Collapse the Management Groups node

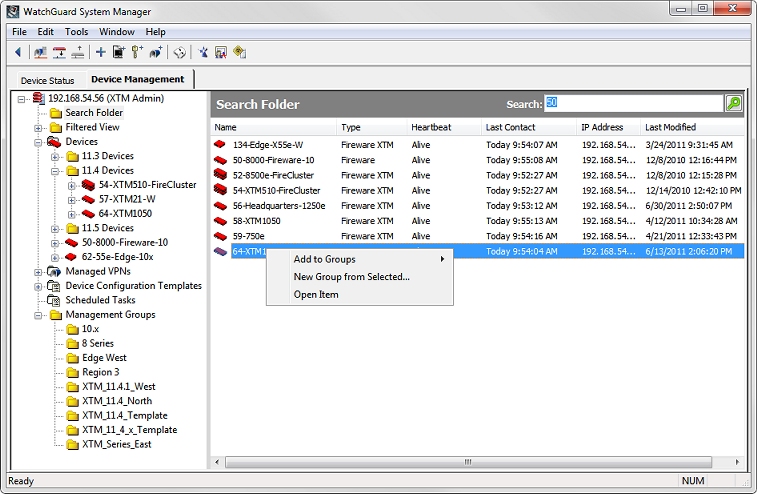(x=39, y=315)
